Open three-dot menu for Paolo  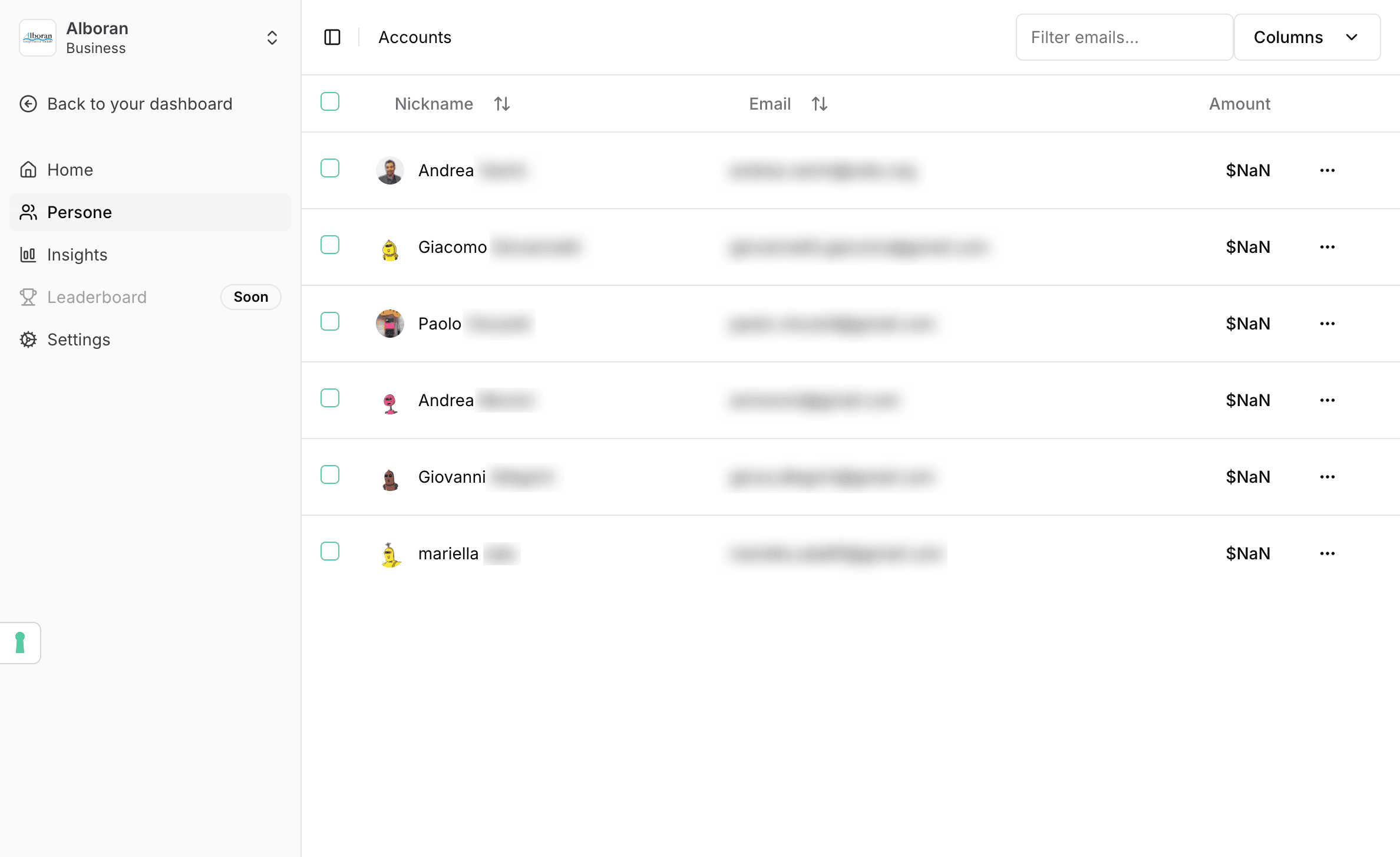point(1327,324)
